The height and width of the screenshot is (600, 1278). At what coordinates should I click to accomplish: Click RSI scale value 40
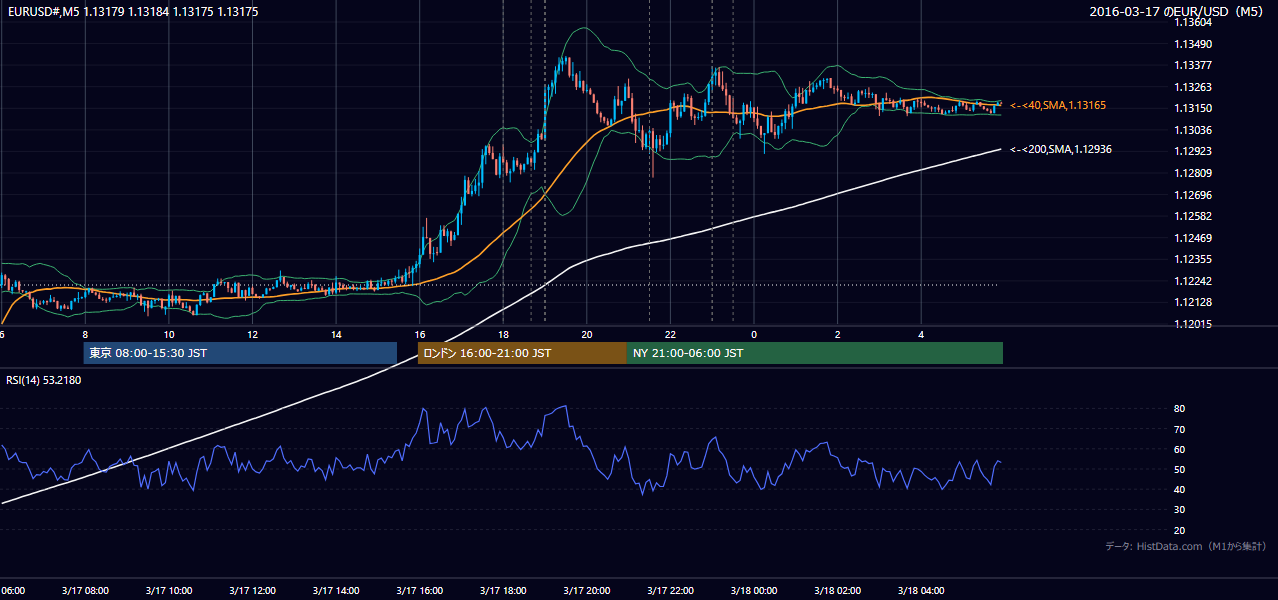(x=1180, y=490)
